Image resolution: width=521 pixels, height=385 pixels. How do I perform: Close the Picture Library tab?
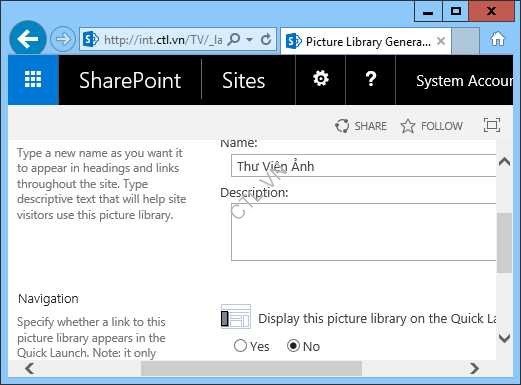[x=441, y=41]
